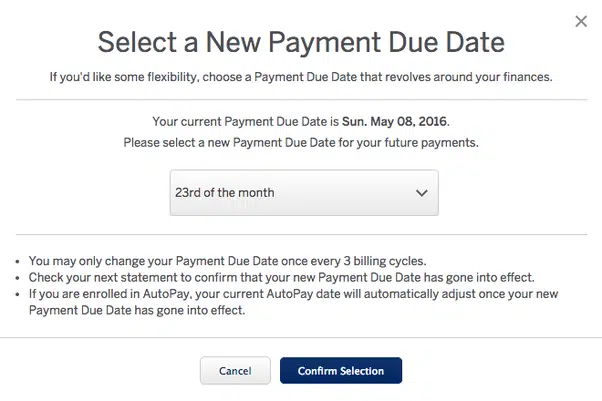Open the "23rd of the month" dropdown
This screenshot has height=401, width=602.
pos(304,192)
